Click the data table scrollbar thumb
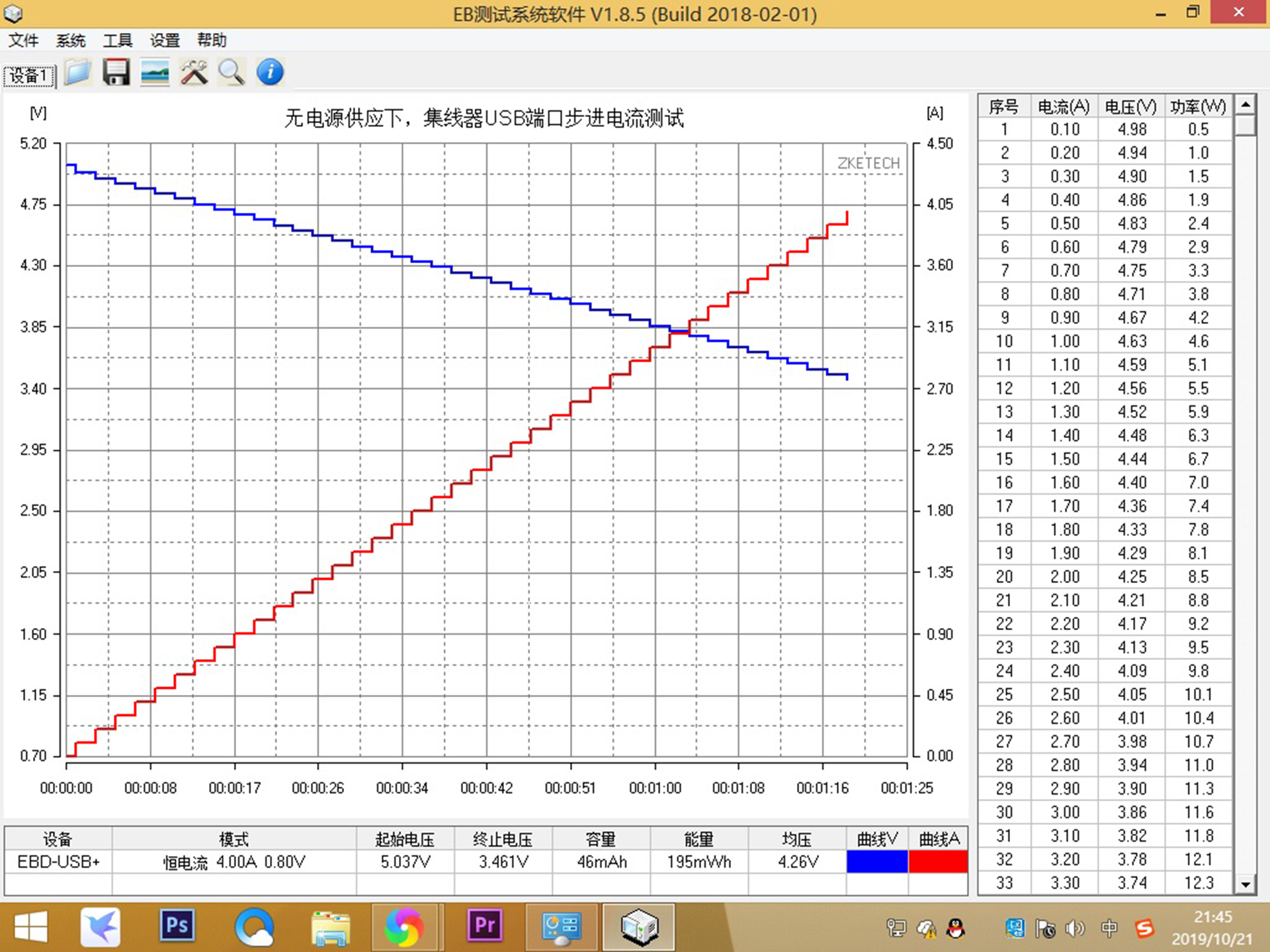 pos(1246,125)
